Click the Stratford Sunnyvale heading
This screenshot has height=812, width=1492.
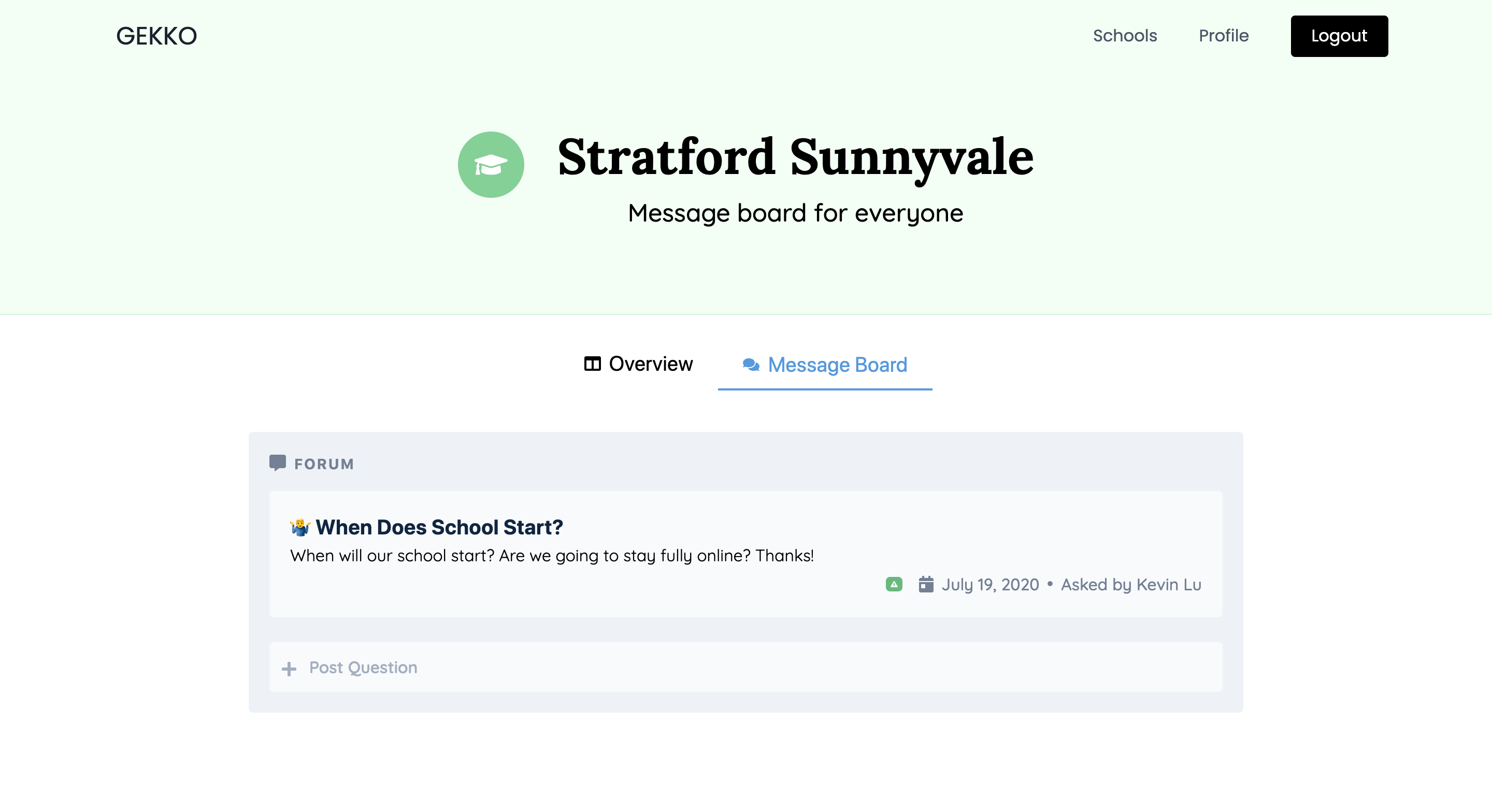[x=795, y=157]
